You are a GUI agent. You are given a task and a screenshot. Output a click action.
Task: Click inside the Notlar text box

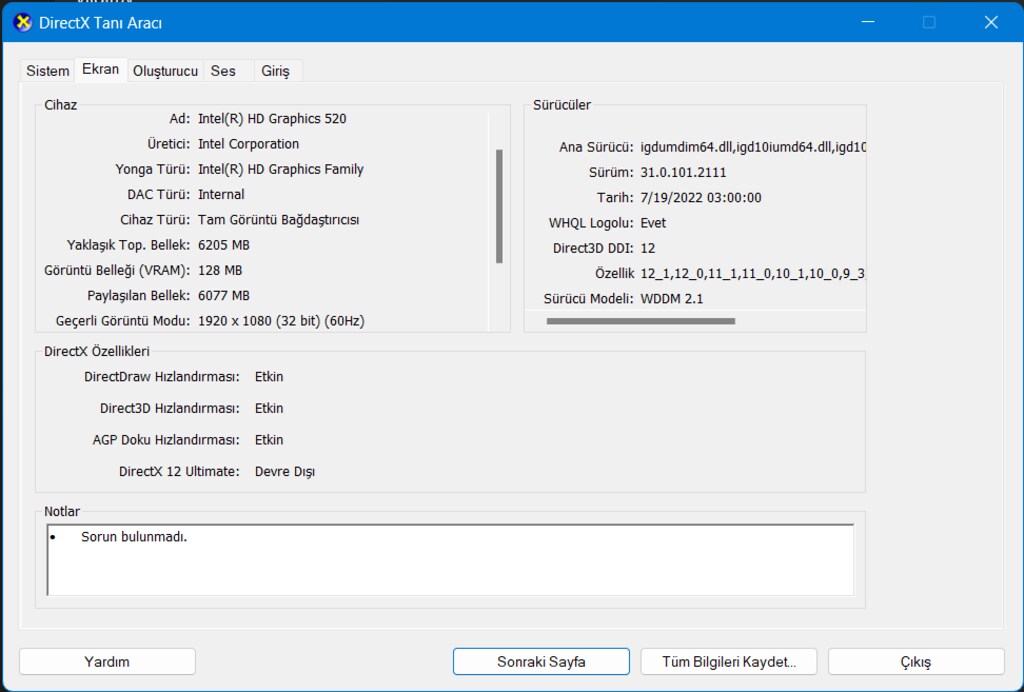[450, 560]
